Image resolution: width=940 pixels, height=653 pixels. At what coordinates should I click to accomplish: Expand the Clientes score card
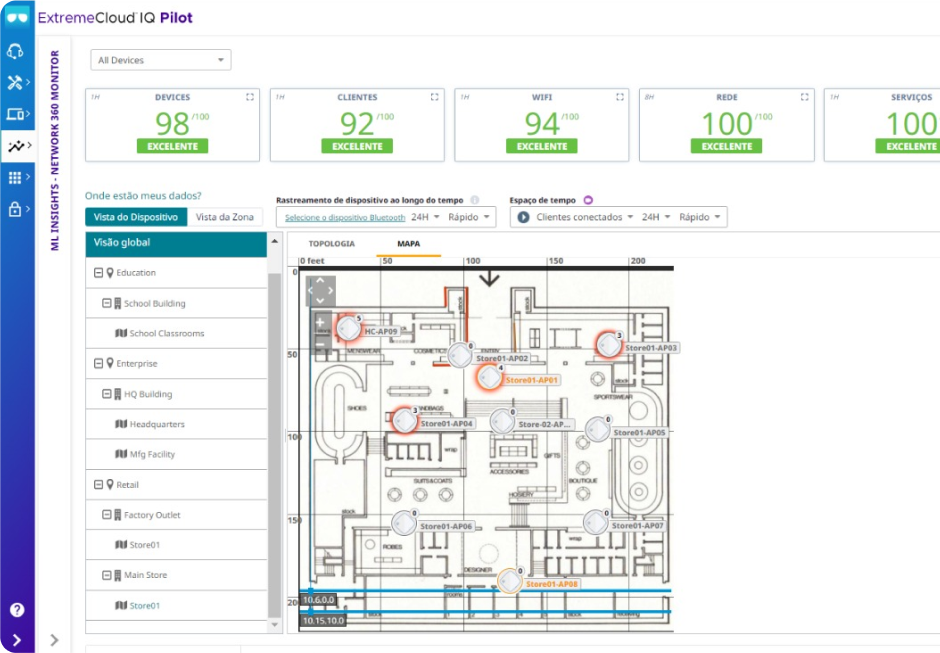(x=435, y=97)
